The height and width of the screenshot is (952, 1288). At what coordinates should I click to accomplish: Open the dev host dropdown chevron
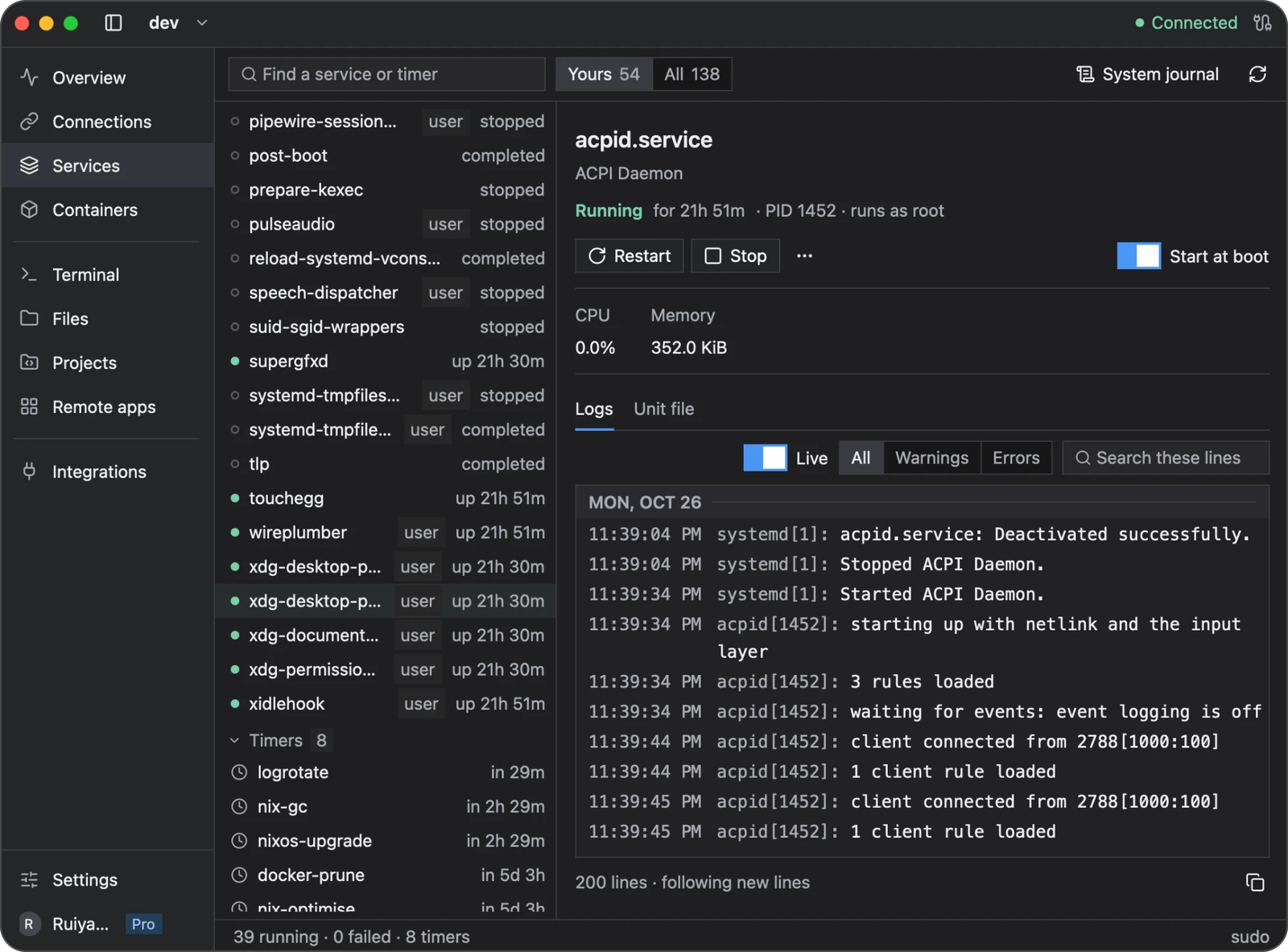(202, 23)
